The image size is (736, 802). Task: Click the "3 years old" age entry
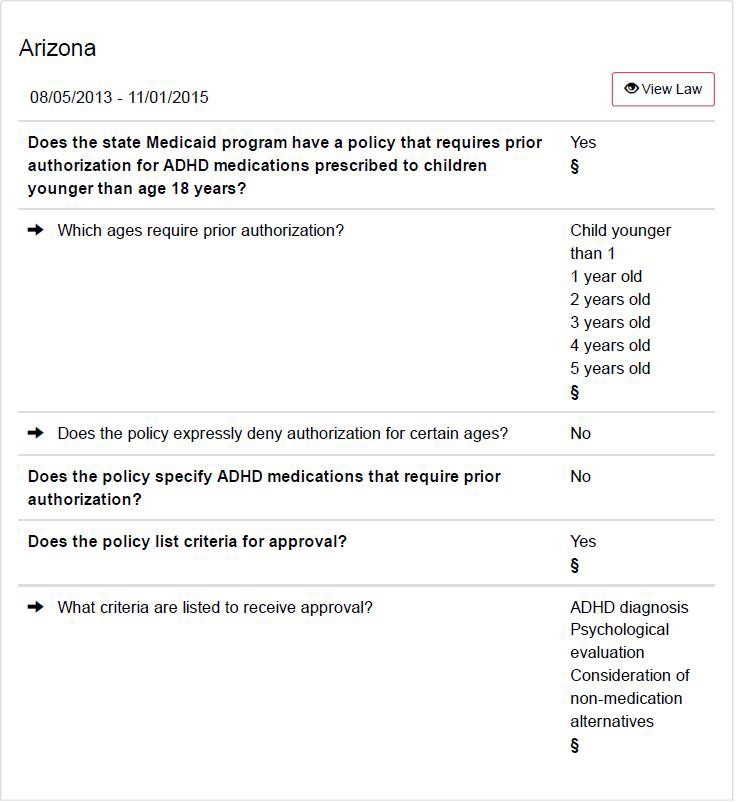tap(610, 322)
